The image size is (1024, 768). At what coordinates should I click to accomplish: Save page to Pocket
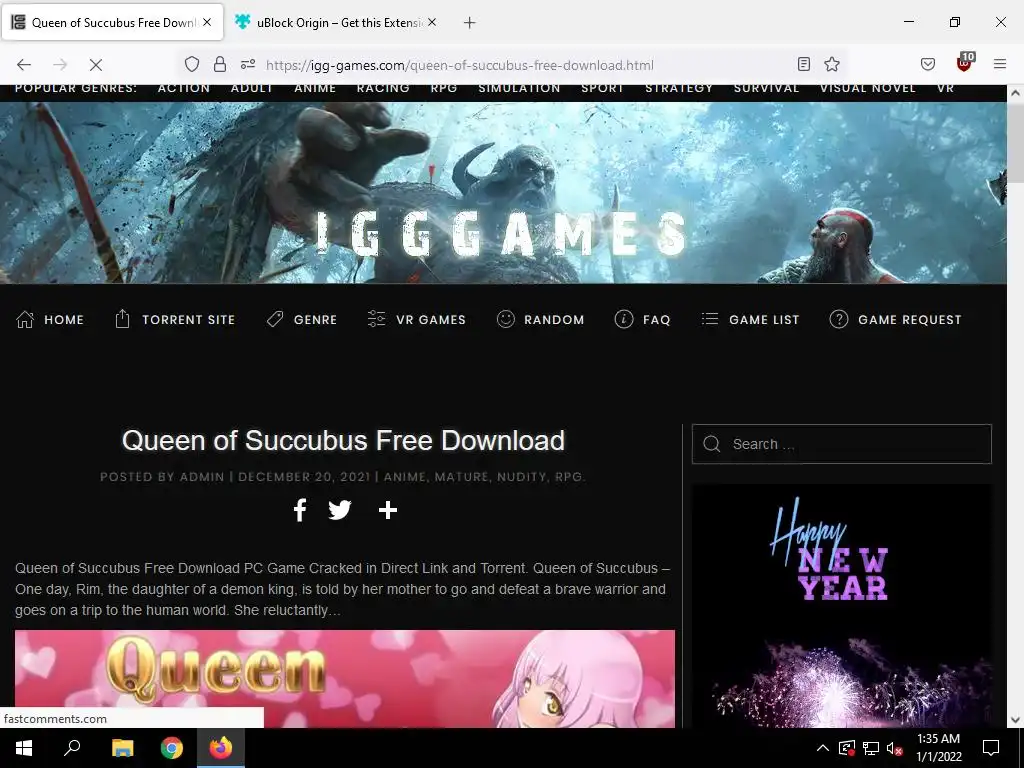[928, 64]
